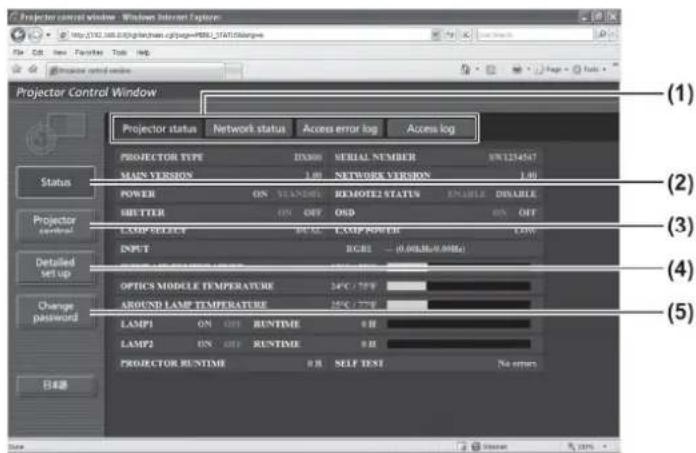Screen dimensions: 696x453
Task: Click the MAIN VERSION label
Action: click(156, 175)
